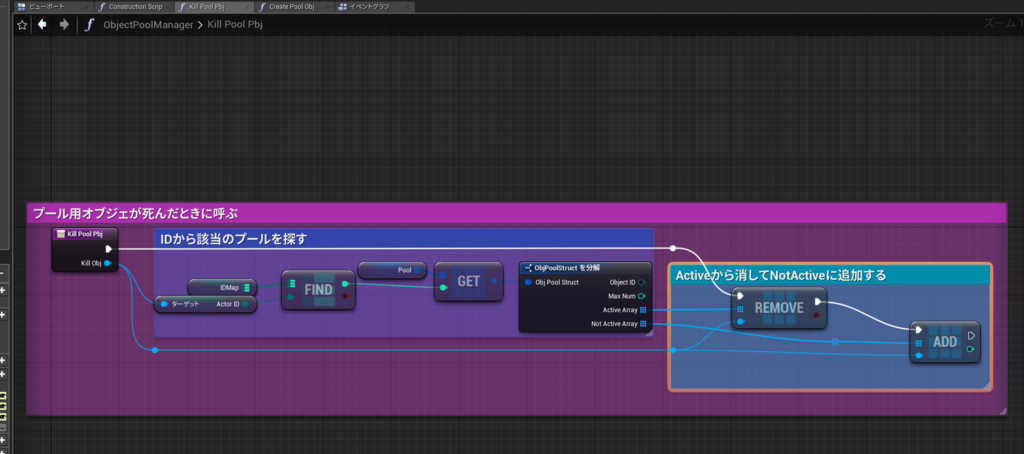Screen dimensions: 1024x454
Task: Click the REMOVE exec input pin
Action: tap(740, 296)
